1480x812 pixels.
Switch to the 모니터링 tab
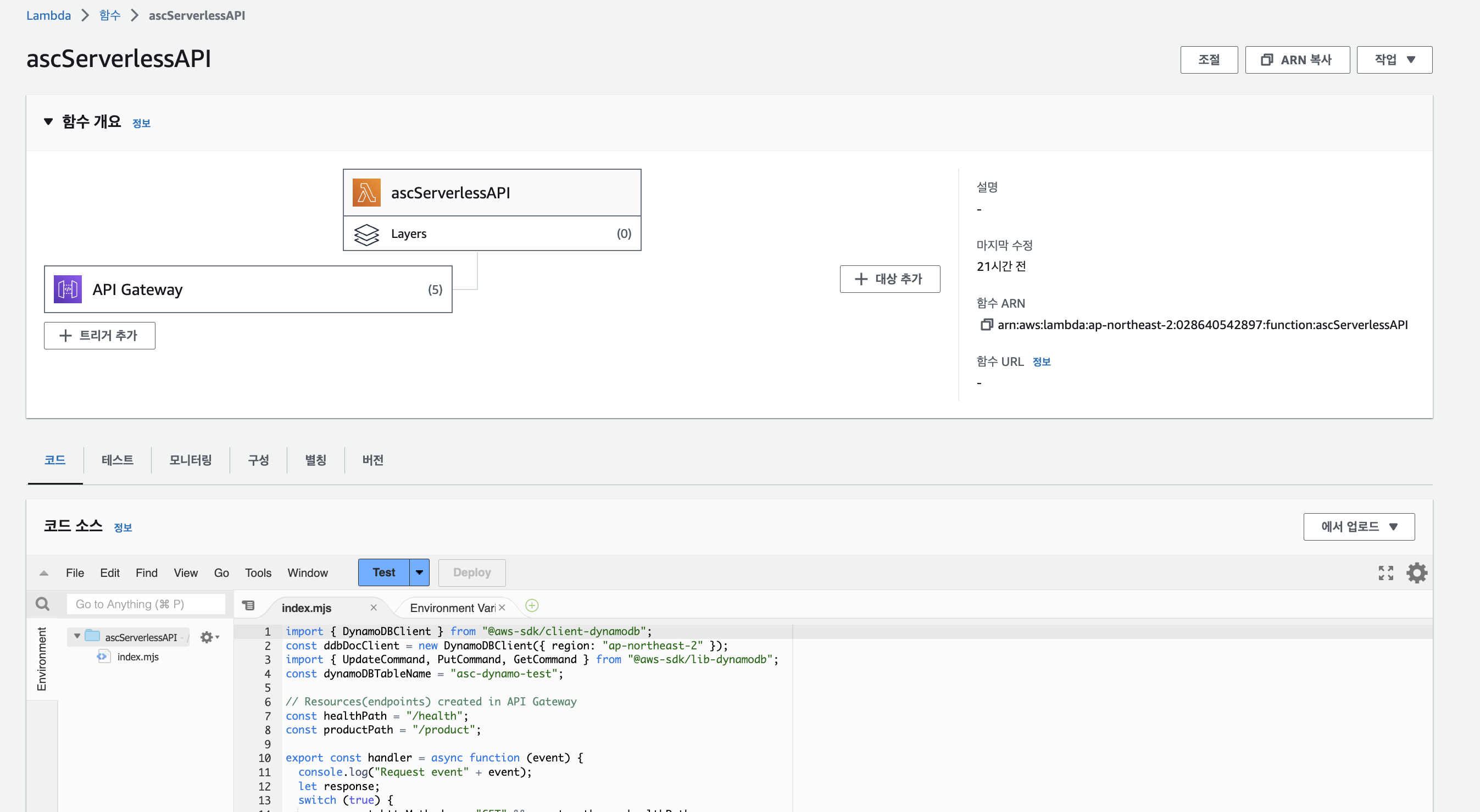click(x=190, y=460)
